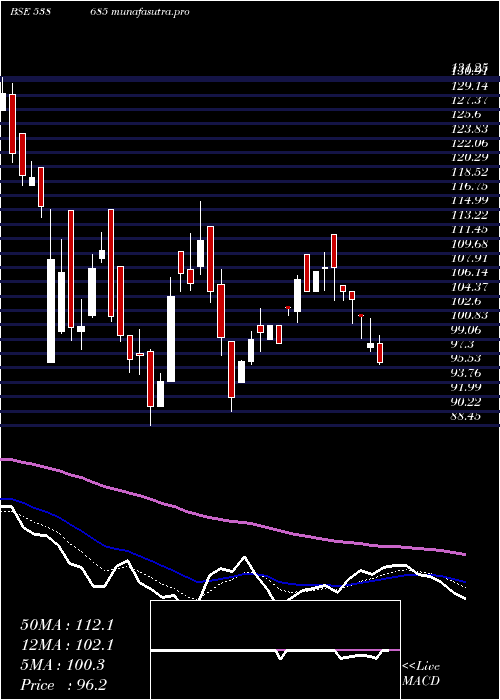Click the 5MA : 100.3 readout
Screen dimensions: 500x700
click(x=62, y=665)
